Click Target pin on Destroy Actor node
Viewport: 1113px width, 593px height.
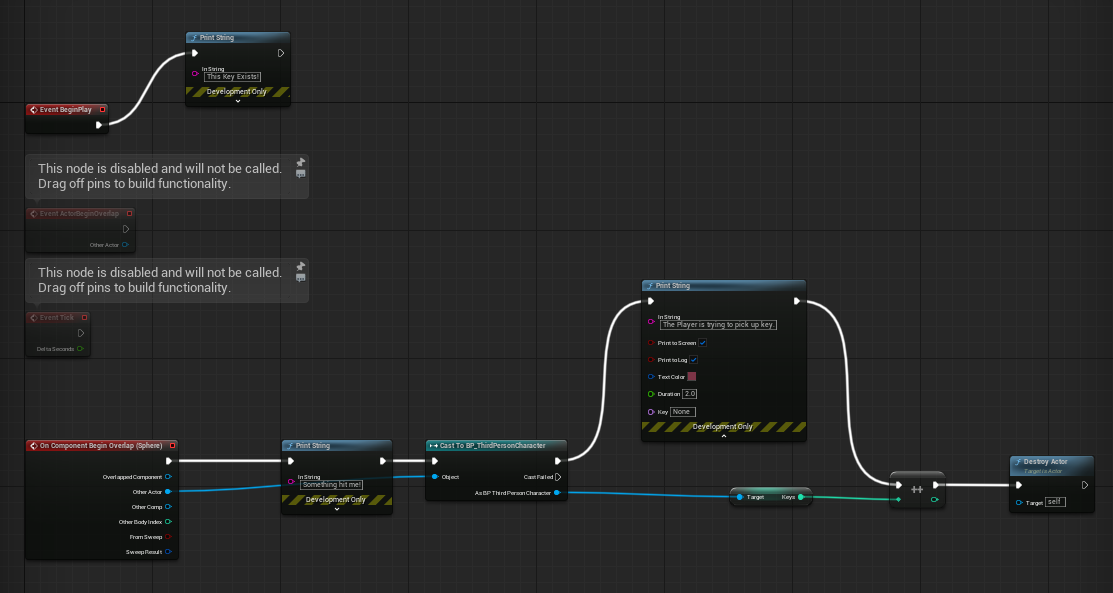click(x=1019, y=503)
